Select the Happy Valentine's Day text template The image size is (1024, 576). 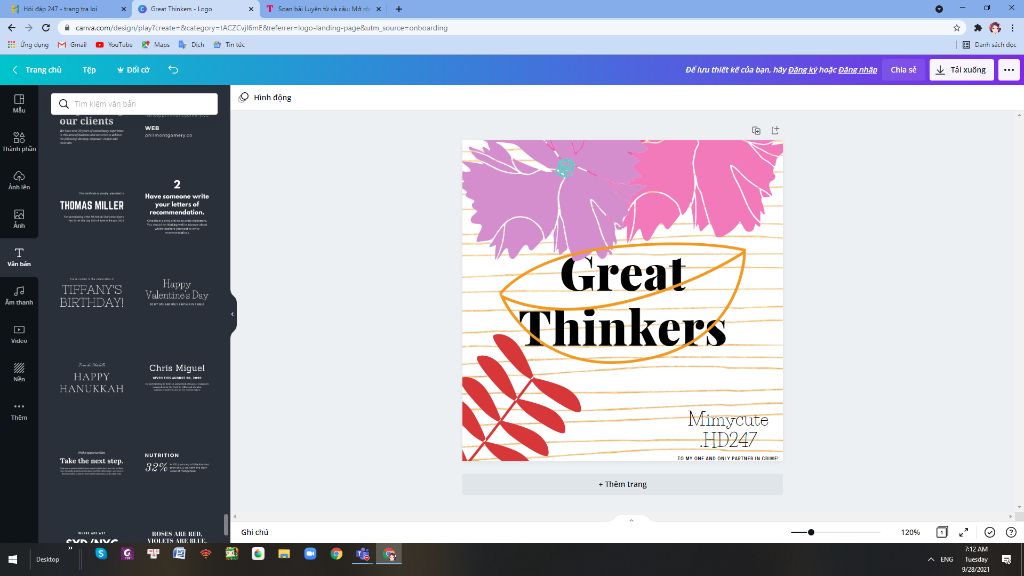point(177,292)
